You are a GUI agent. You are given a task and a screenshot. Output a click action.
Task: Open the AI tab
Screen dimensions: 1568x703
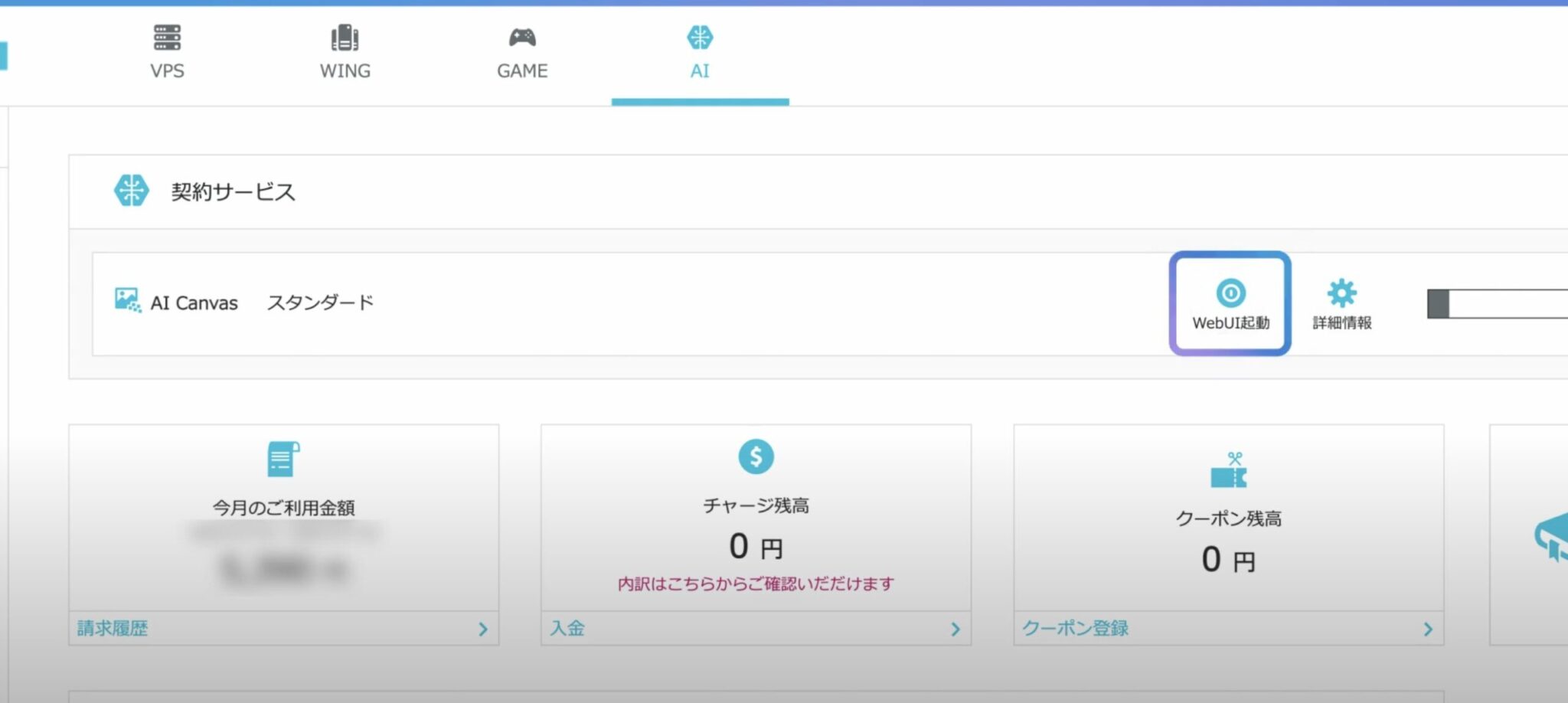[699, 51]
